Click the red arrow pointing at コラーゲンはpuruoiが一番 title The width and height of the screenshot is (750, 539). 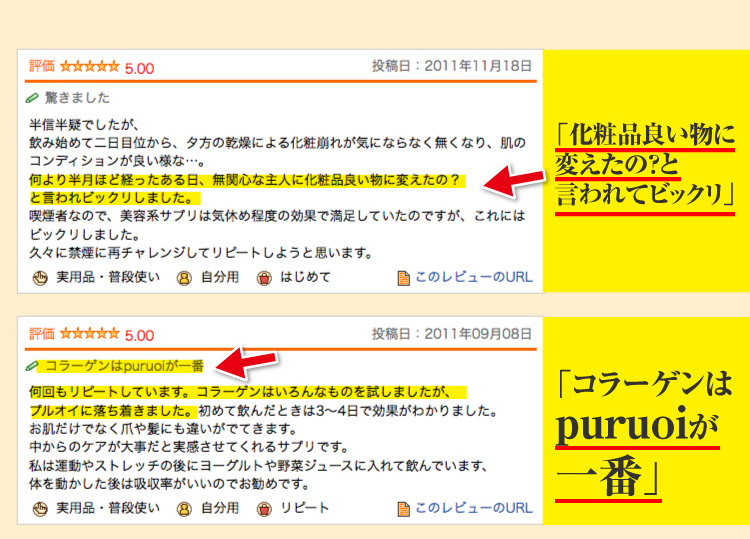pyautogui.click(x=250, y=358)
